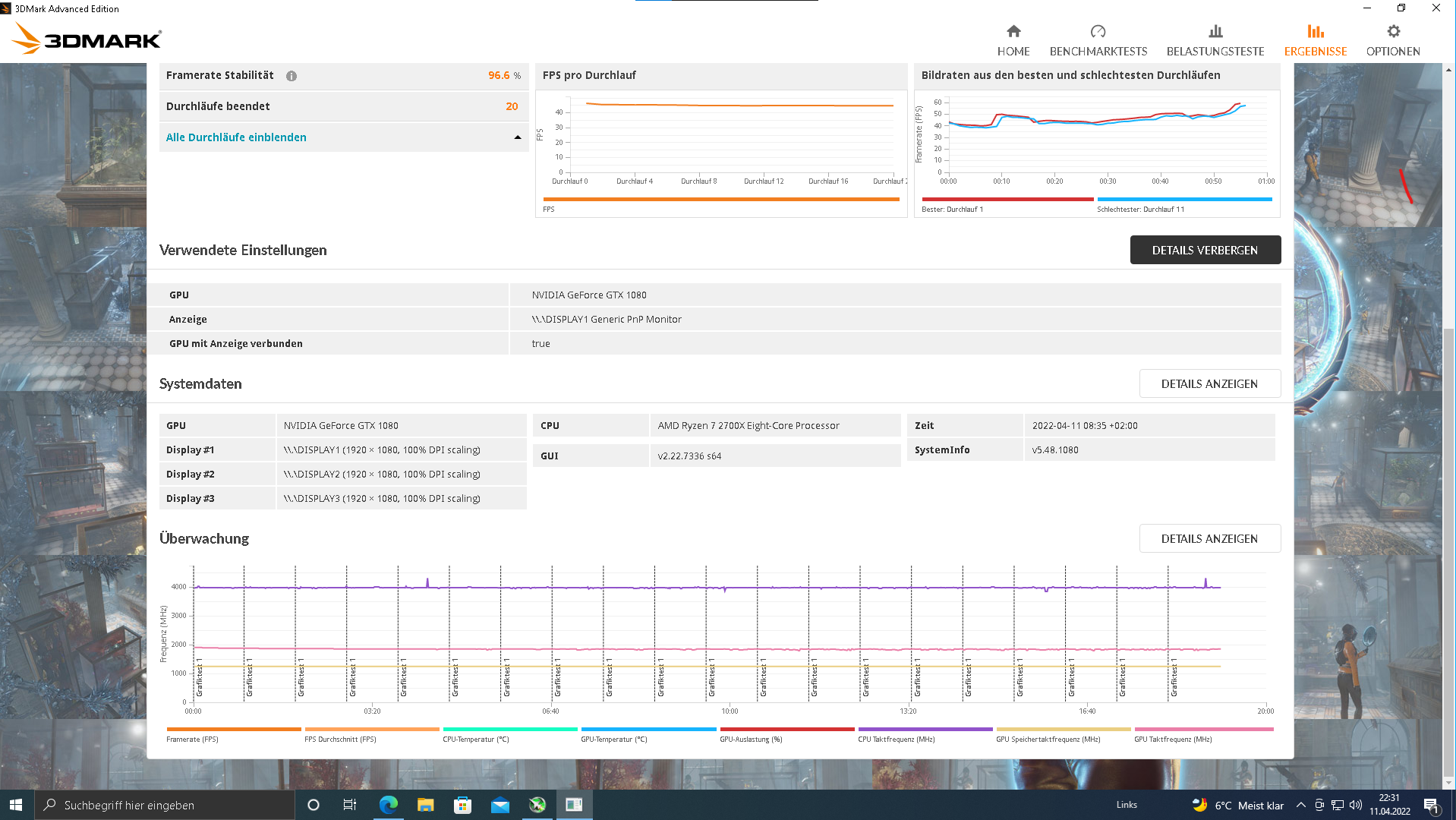Open File Explorer from the taskbar

[425, 805]
